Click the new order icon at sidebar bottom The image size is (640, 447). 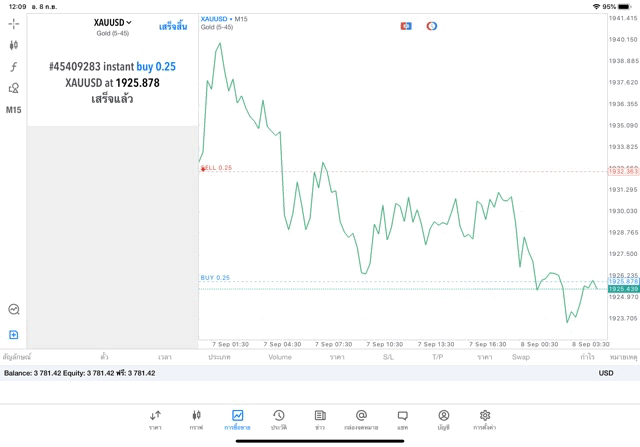(14, 334)
